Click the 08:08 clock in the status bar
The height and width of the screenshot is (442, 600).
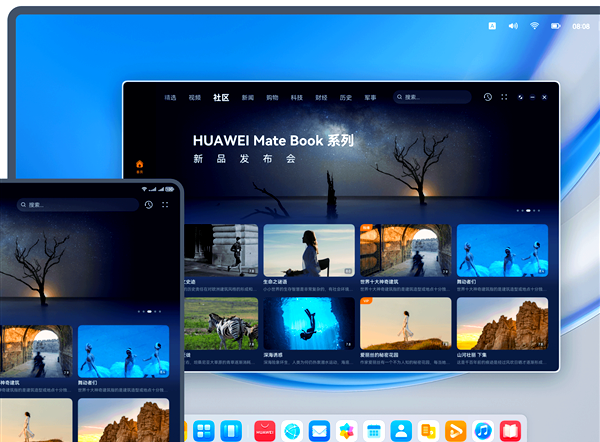581,26
